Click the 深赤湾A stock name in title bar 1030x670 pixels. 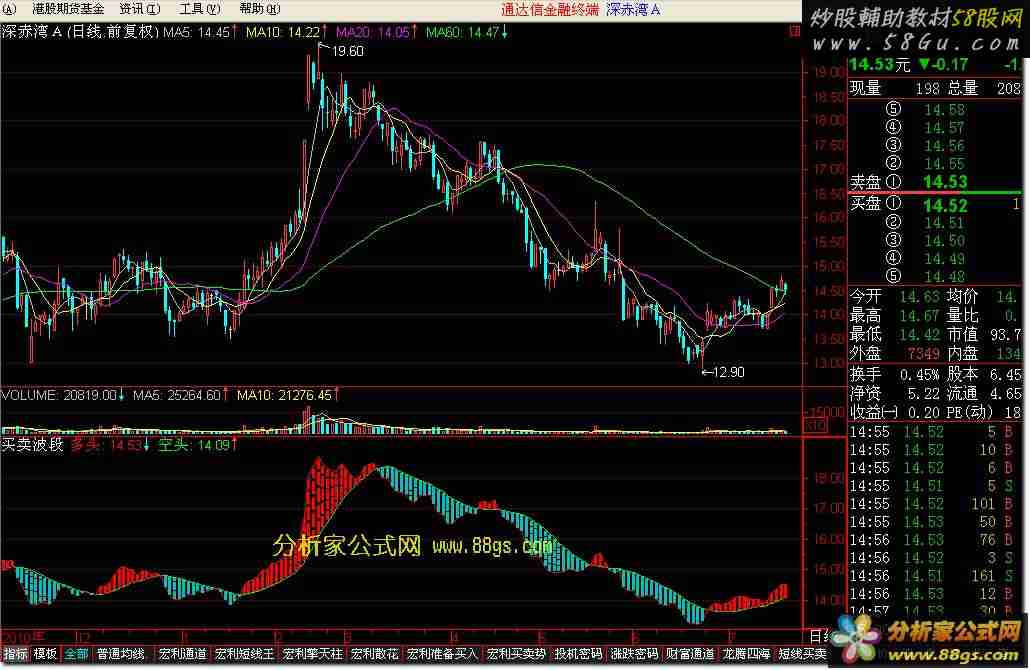[x=633, y=9]
